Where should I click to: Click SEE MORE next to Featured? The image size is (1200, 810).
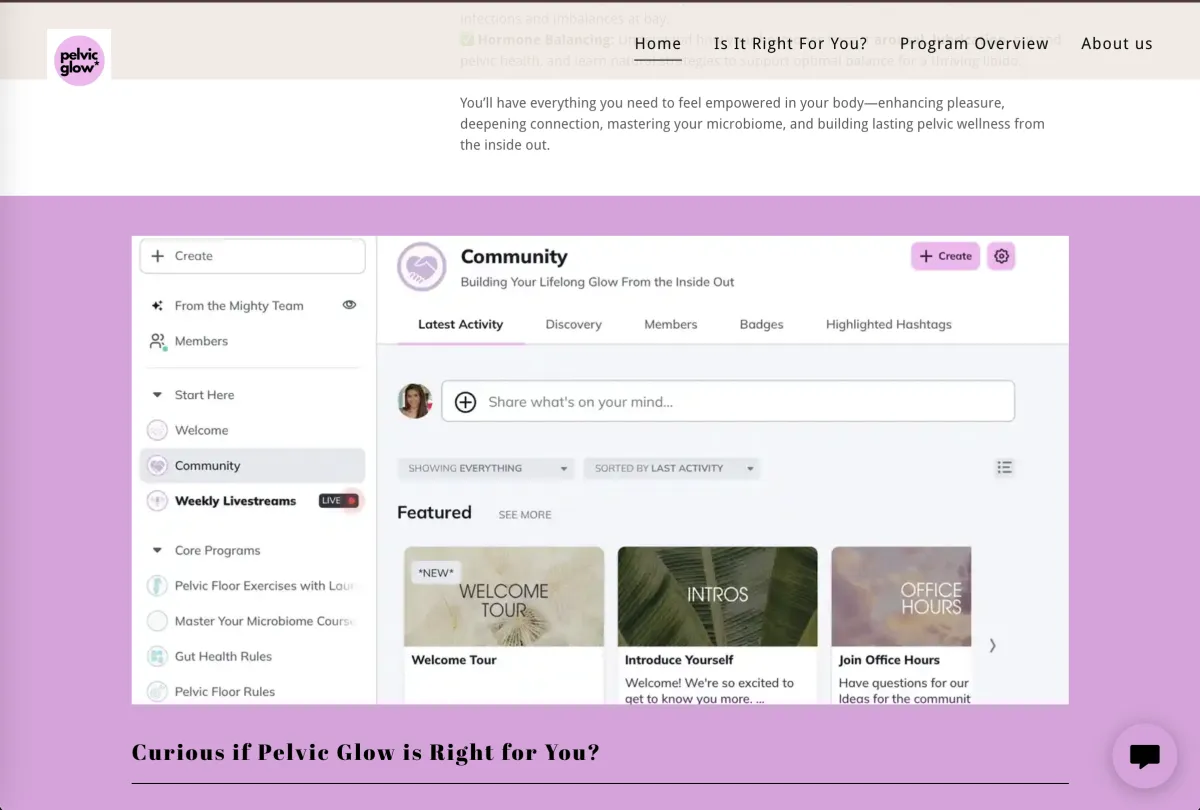click(x=525, y=515)
